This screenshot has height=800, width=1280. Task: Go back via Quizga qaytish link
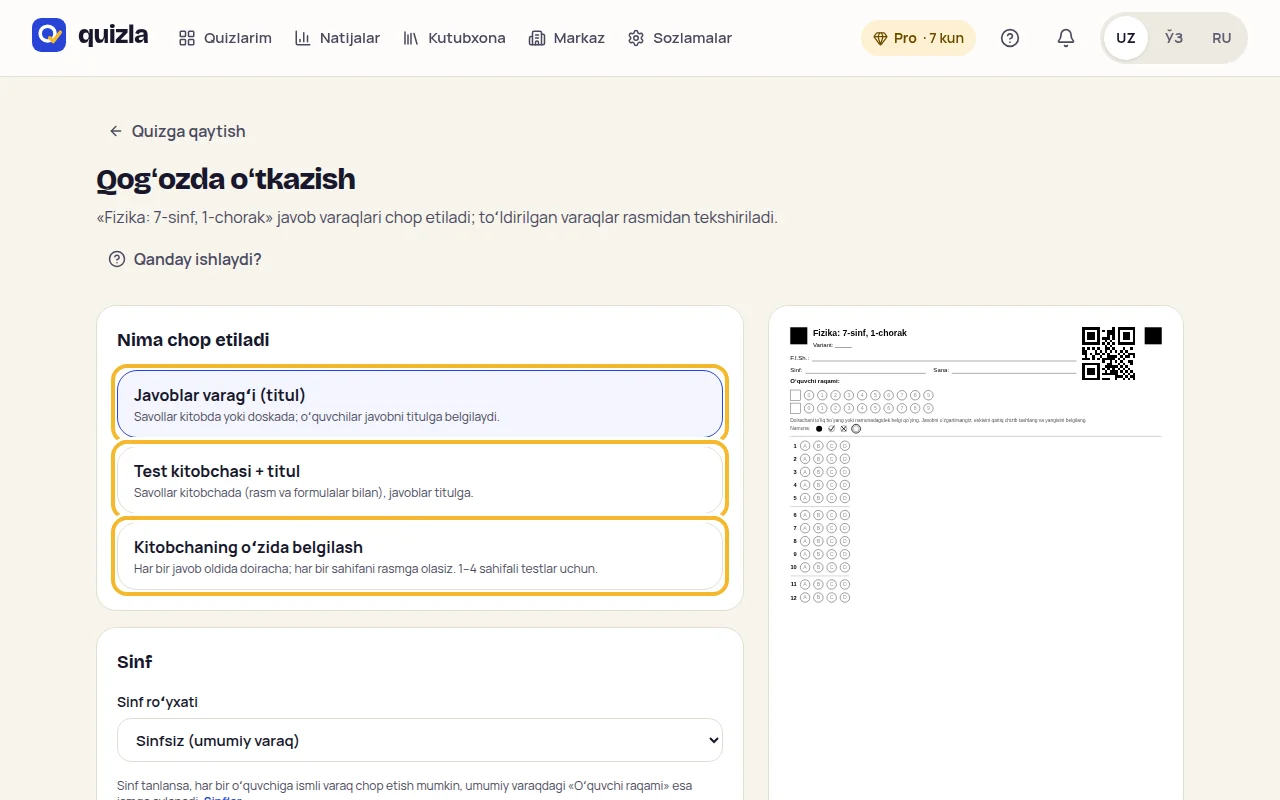click(x=176, y=131)
